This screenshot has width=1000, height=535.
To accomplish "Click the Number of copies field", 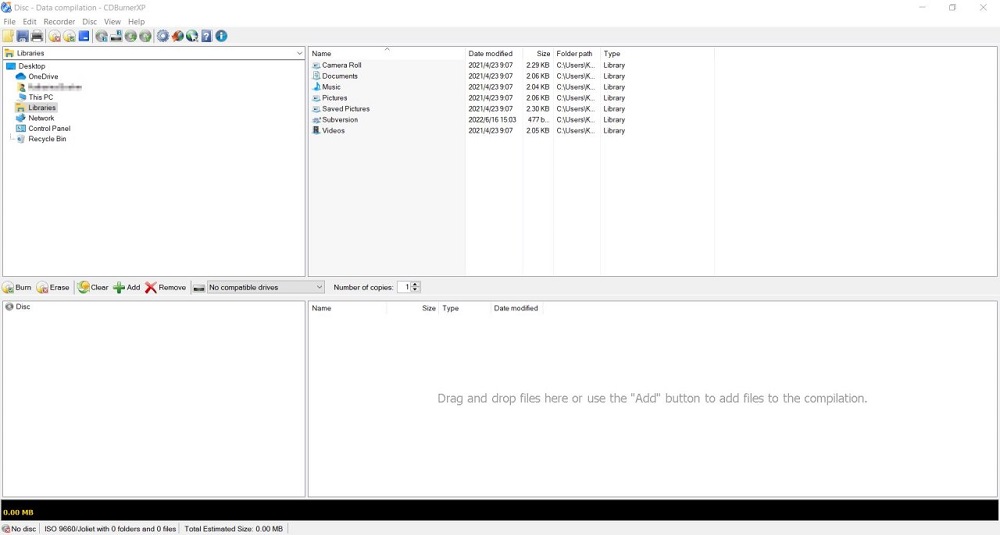I will [404, 288].
